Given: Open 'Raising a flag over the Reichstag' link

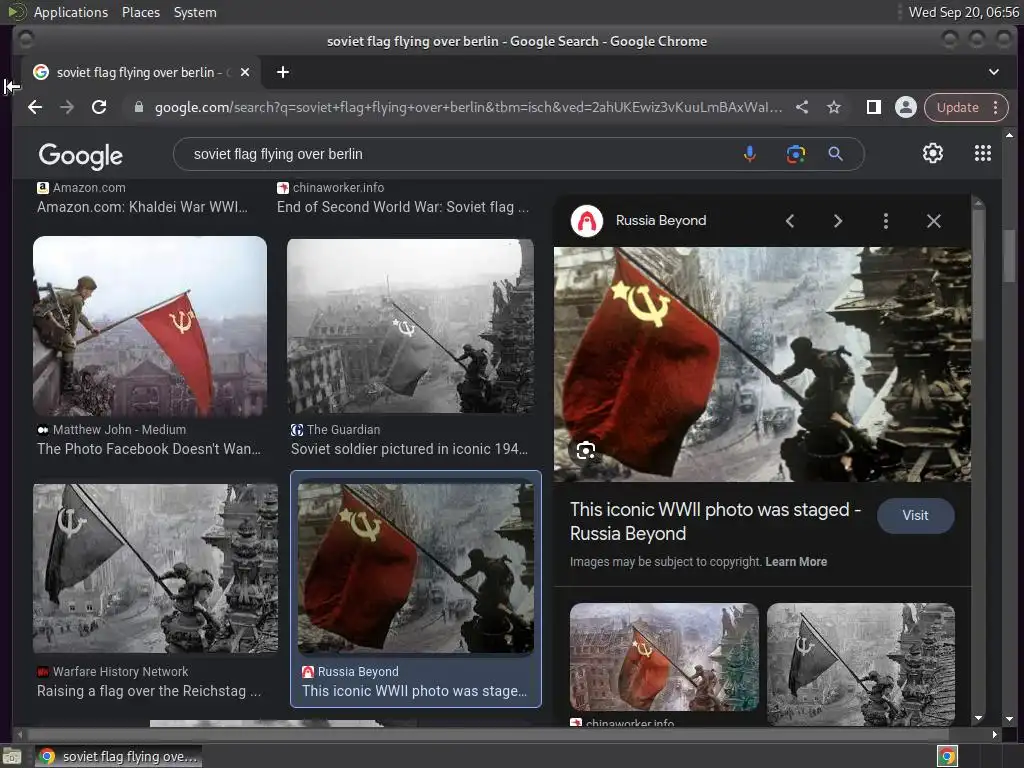Looking at the screenshot, I should click(x=149, y=691).
